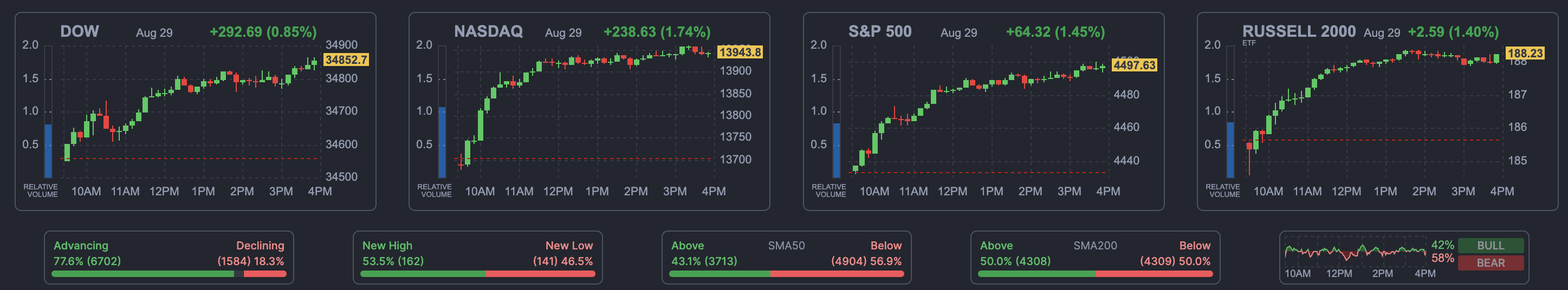Click the Russell 2000 relative volume blue bar

point(1230,149)
